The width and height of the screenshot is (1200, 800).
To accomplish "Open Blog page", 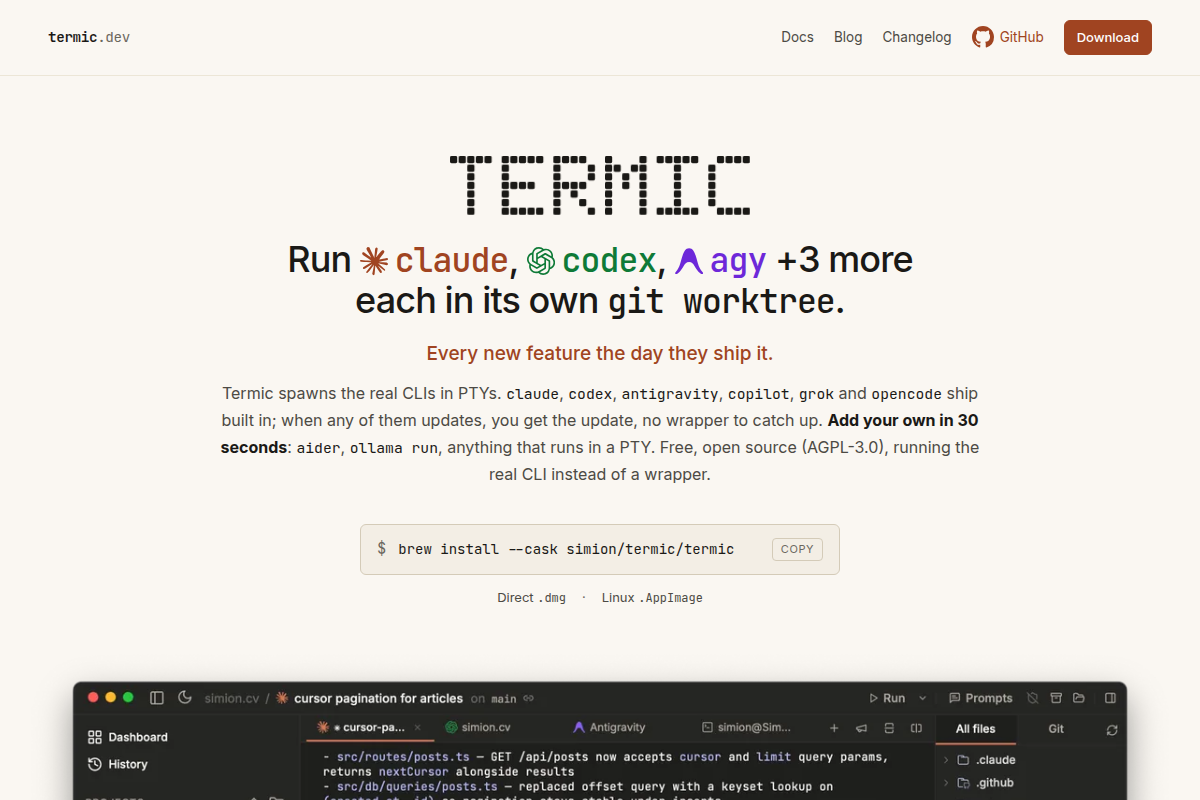I will [x=848, y=37].
